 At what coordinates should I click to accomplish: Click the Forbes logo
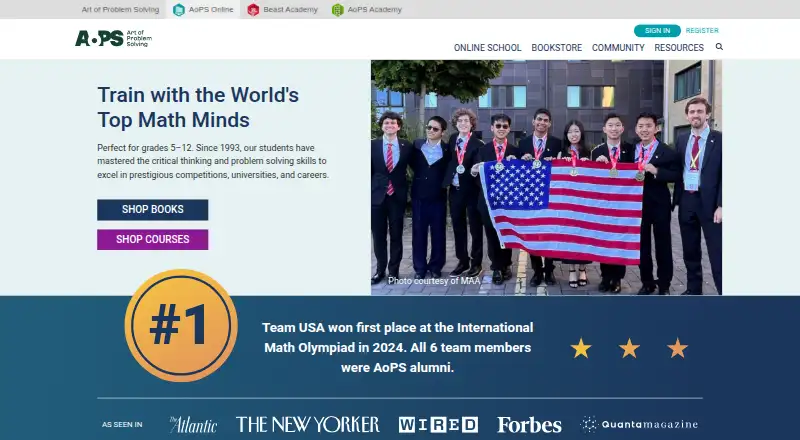pyautogui.click(x=530, y=425)
